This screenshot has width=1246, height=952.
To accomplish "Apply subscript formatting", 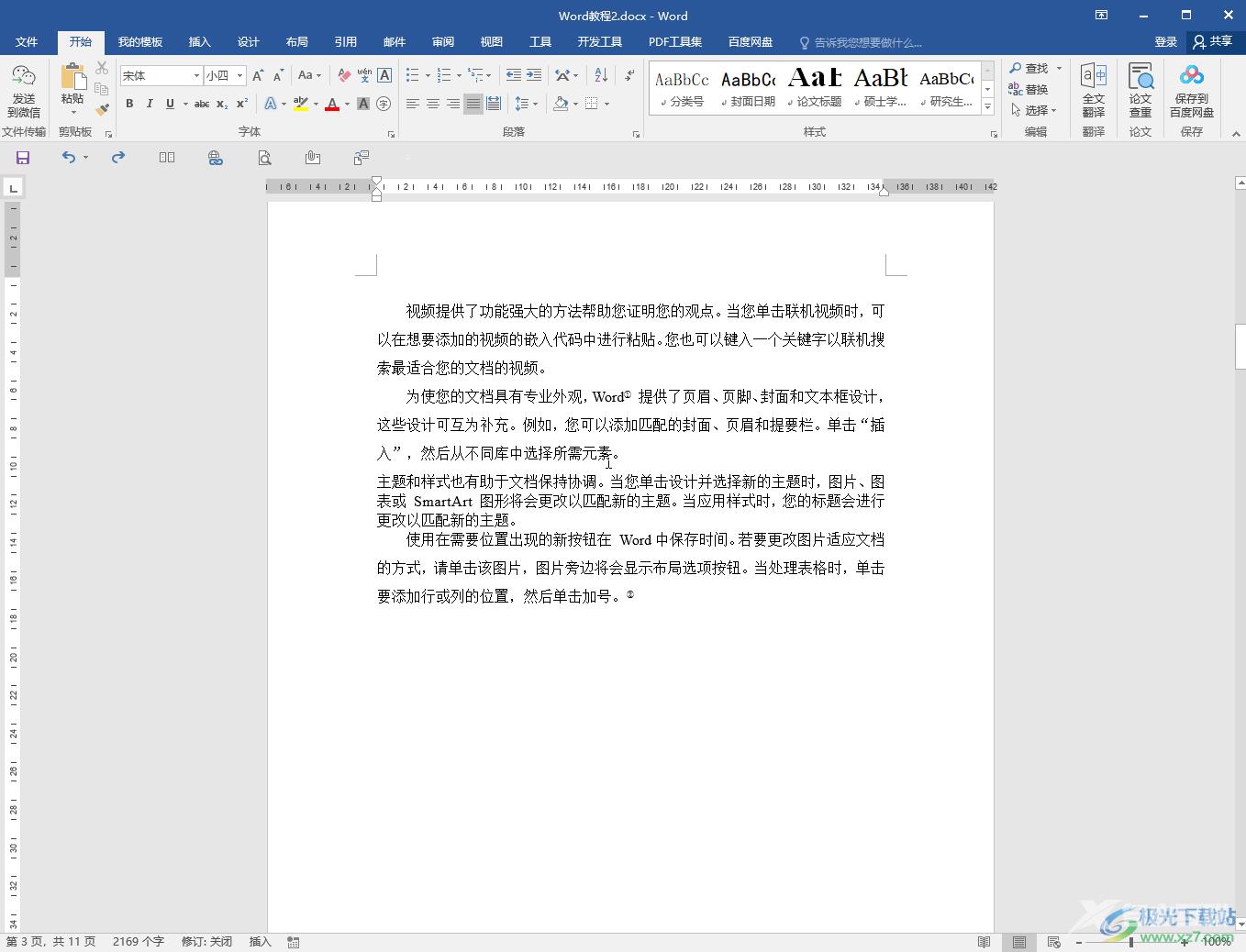I will (222, 104).
